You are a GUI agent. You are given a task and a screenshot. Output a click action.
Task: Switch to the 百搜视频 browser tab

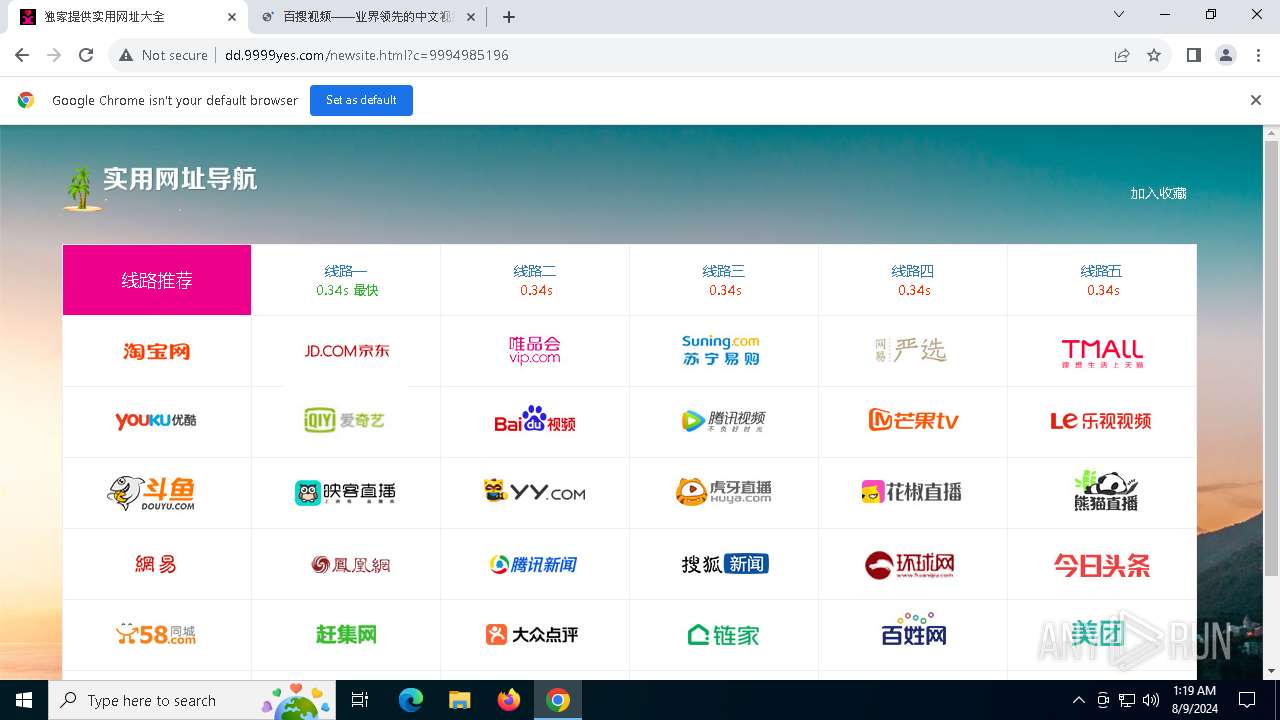(x=366, y=17)
